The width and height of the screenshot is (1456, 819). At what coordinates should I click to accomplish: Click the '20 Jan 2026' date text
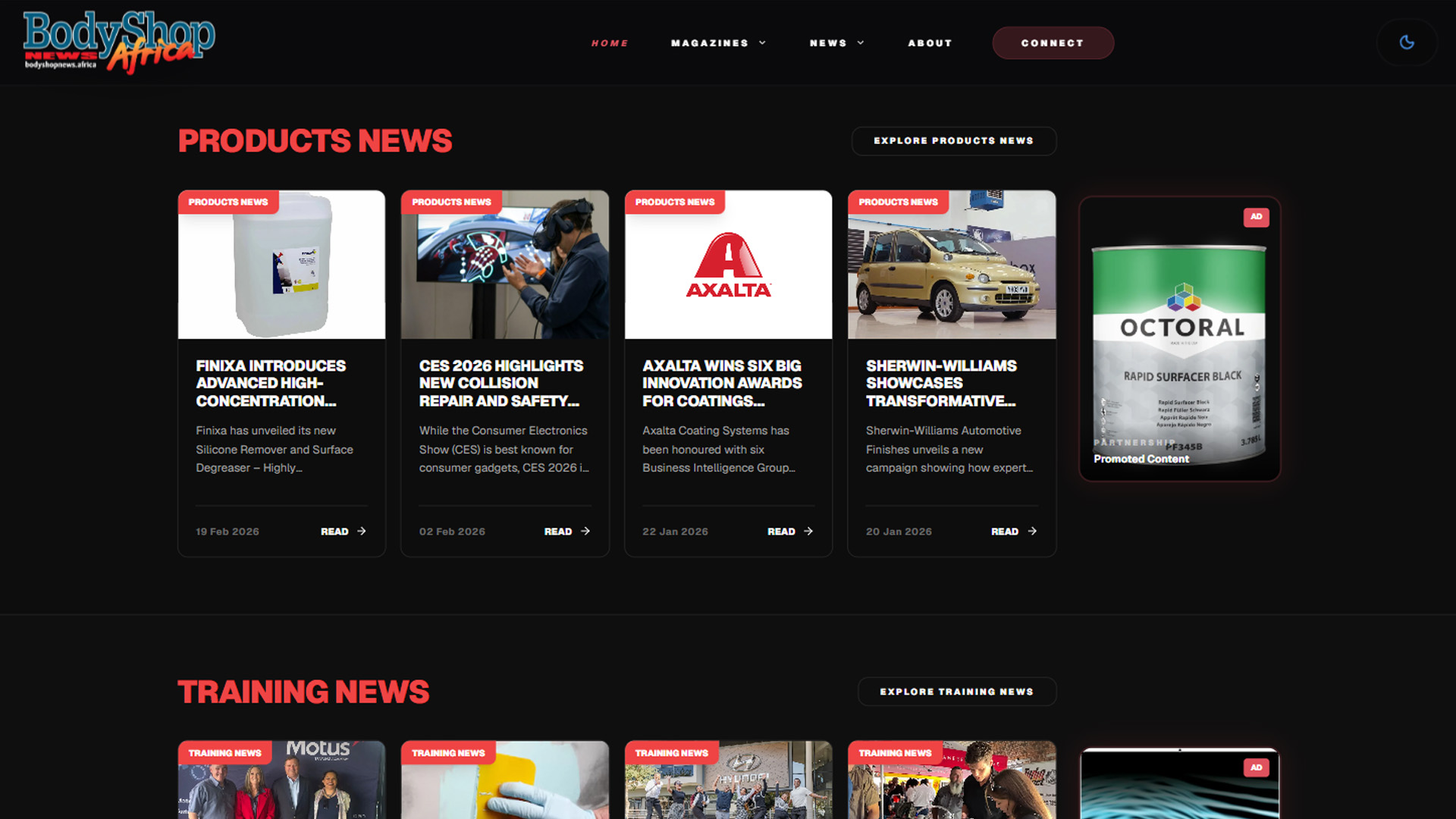point(899,532)
